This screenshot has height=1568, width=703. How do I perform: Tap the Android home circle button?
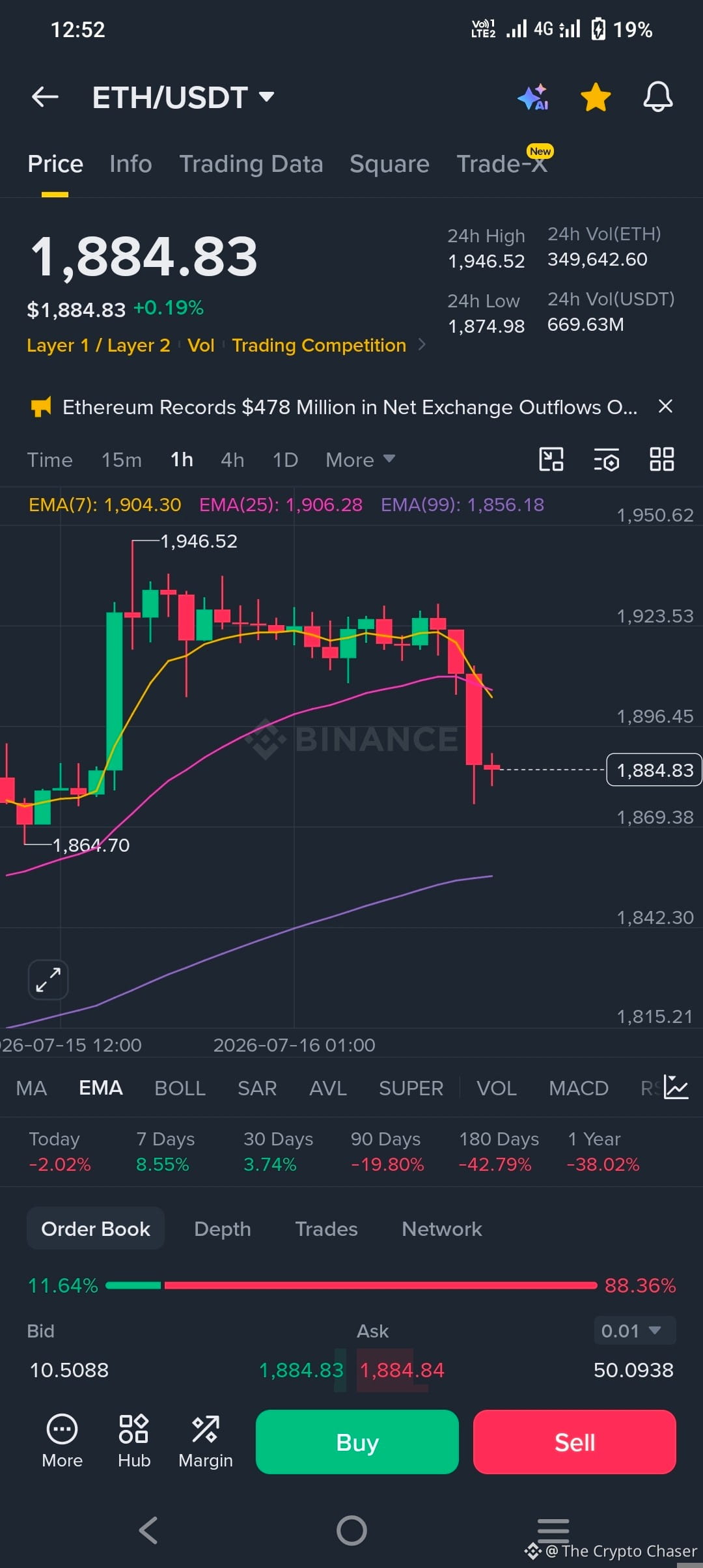(351, 1530)
